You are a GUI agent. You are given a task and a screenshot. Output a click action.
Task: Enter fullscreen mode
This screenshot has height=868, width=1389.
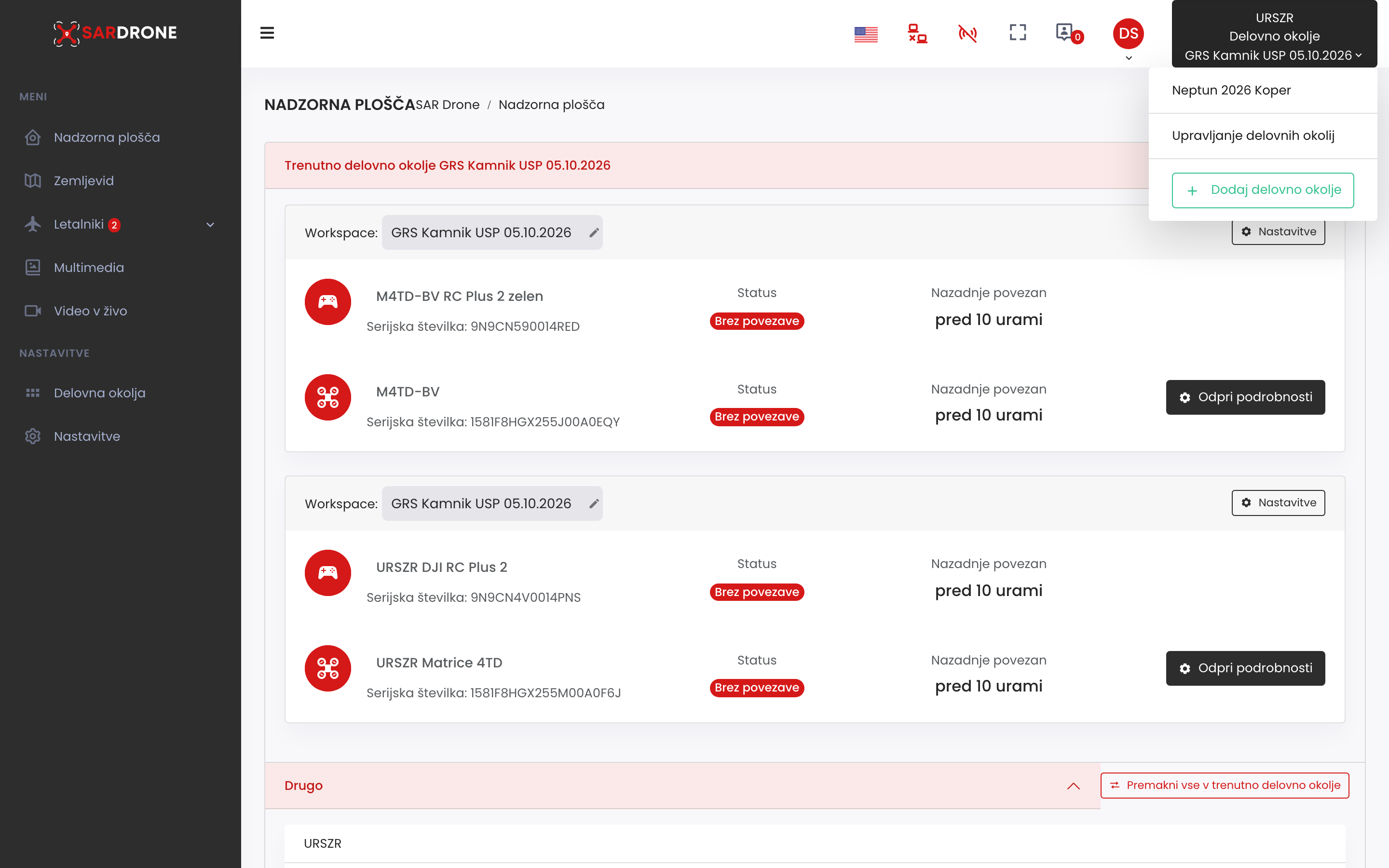coord(1018,33)
